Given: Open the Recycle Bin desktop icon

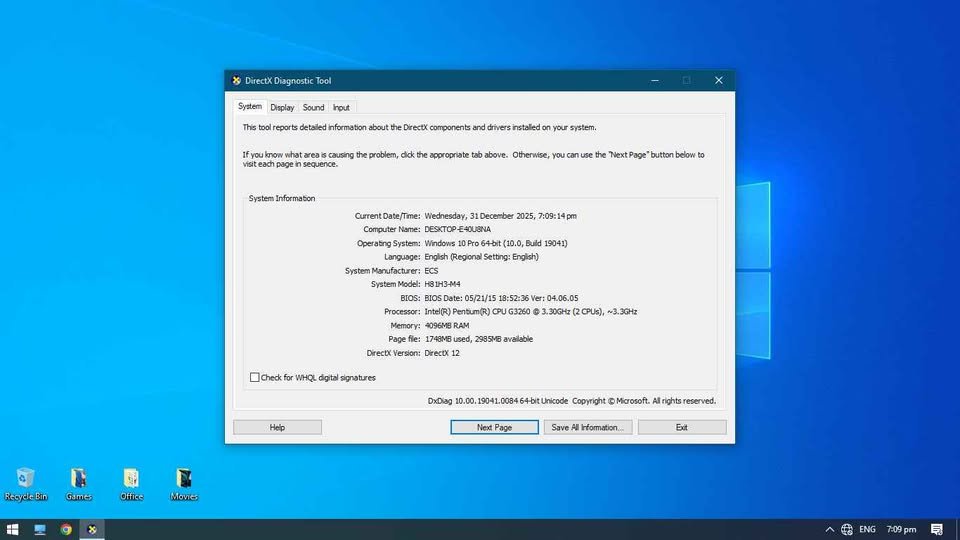Looking at the screenshot, I should [26, 484].
